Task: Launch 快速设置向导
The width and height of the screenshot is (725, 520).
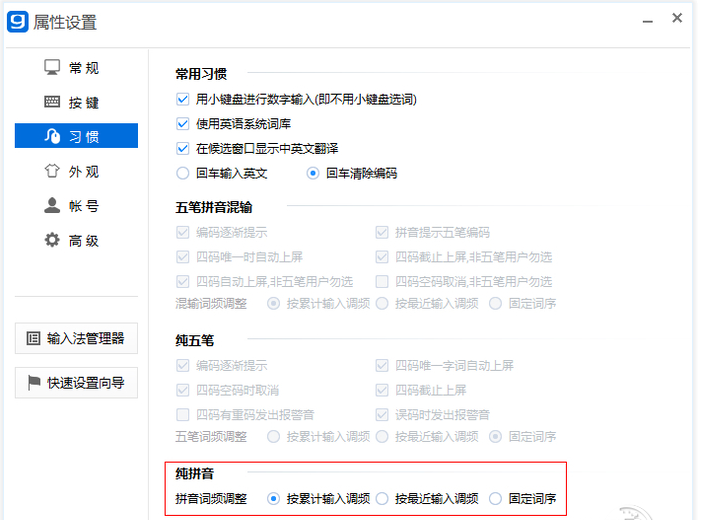Action: 76,383
